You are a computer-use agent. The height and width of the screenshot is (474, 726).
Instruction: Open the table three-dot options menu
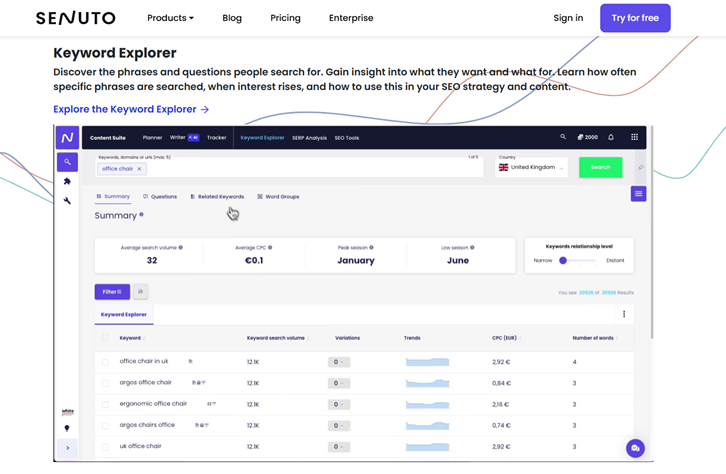(x=624, y=314)
